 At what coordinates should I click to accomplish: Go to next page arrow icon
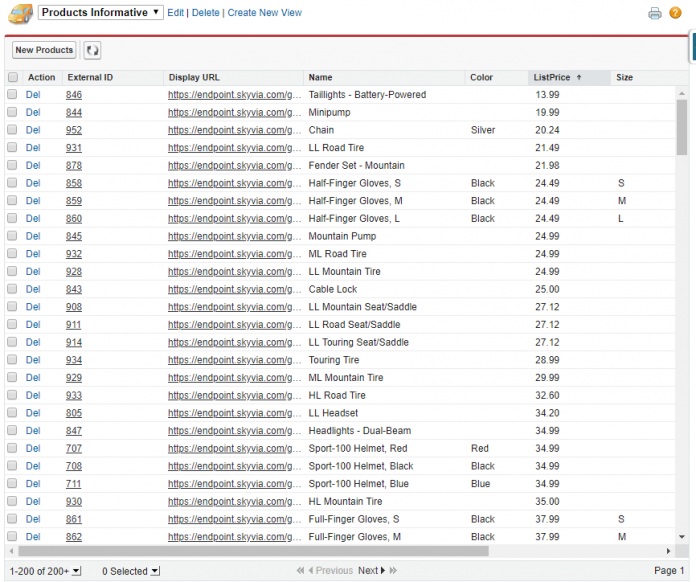383,571
